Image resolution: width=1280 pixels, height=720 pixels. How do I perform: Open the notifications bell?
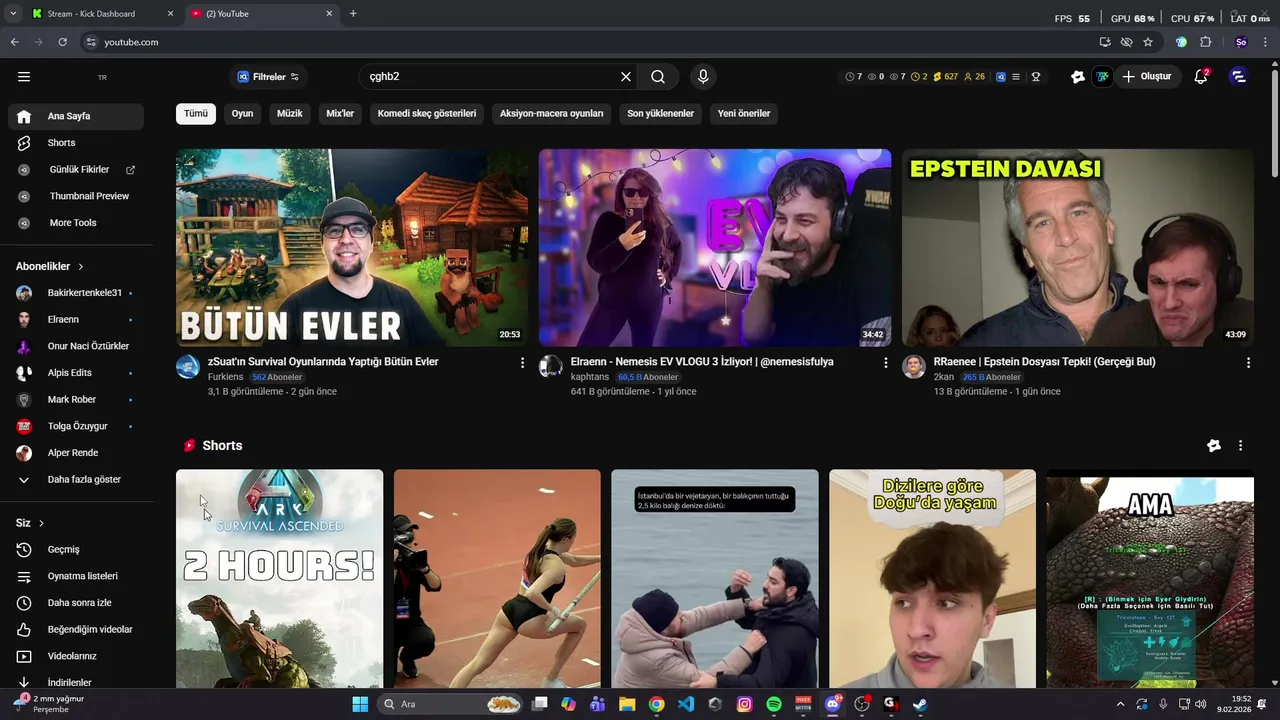[1201, 77]
